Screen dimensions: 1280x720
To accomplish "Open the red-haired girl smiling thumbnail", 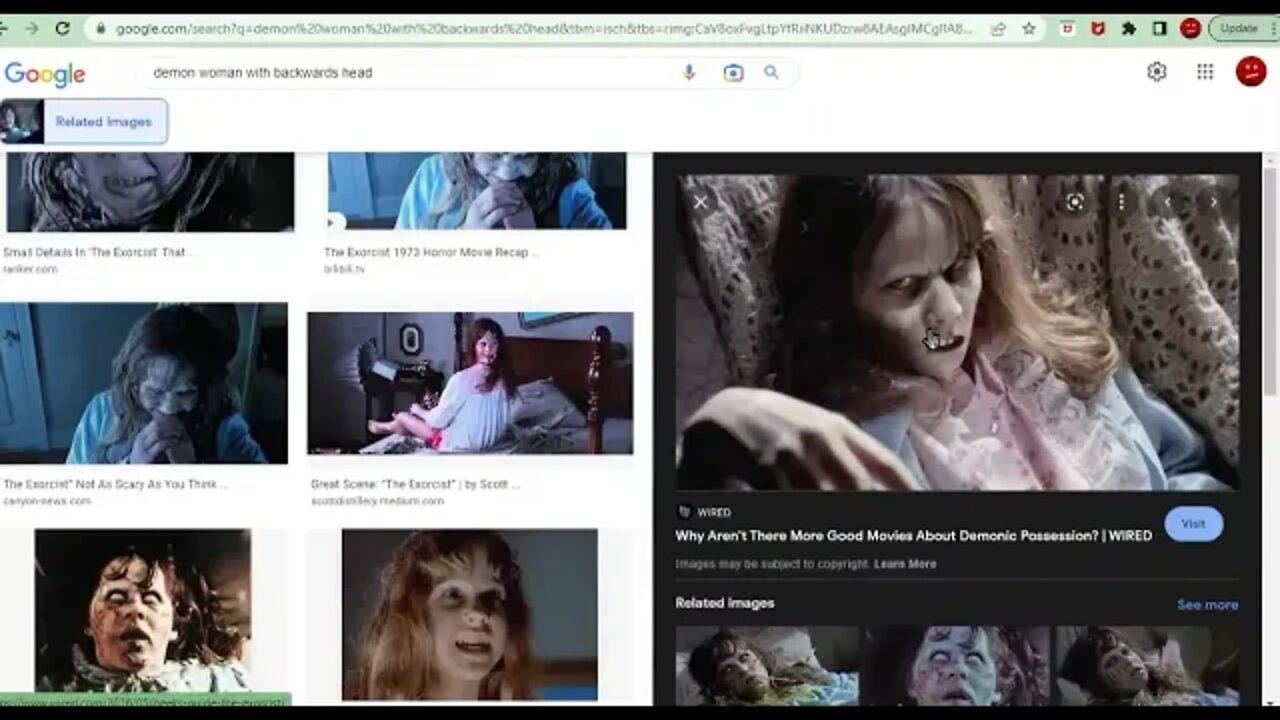I will [470, 615].
